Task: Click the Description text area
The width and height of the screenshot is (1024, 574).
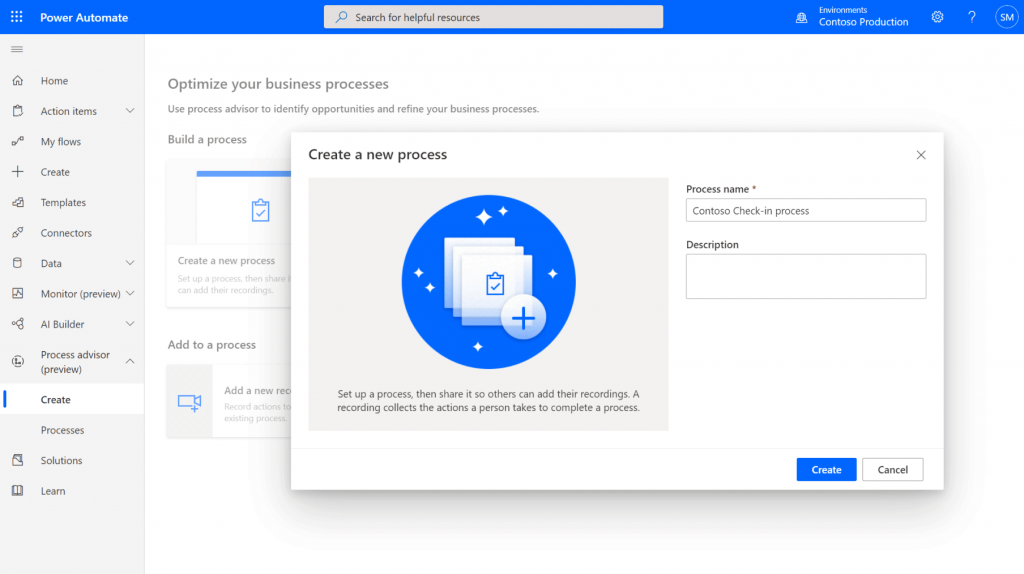Action: coord(805,276)
